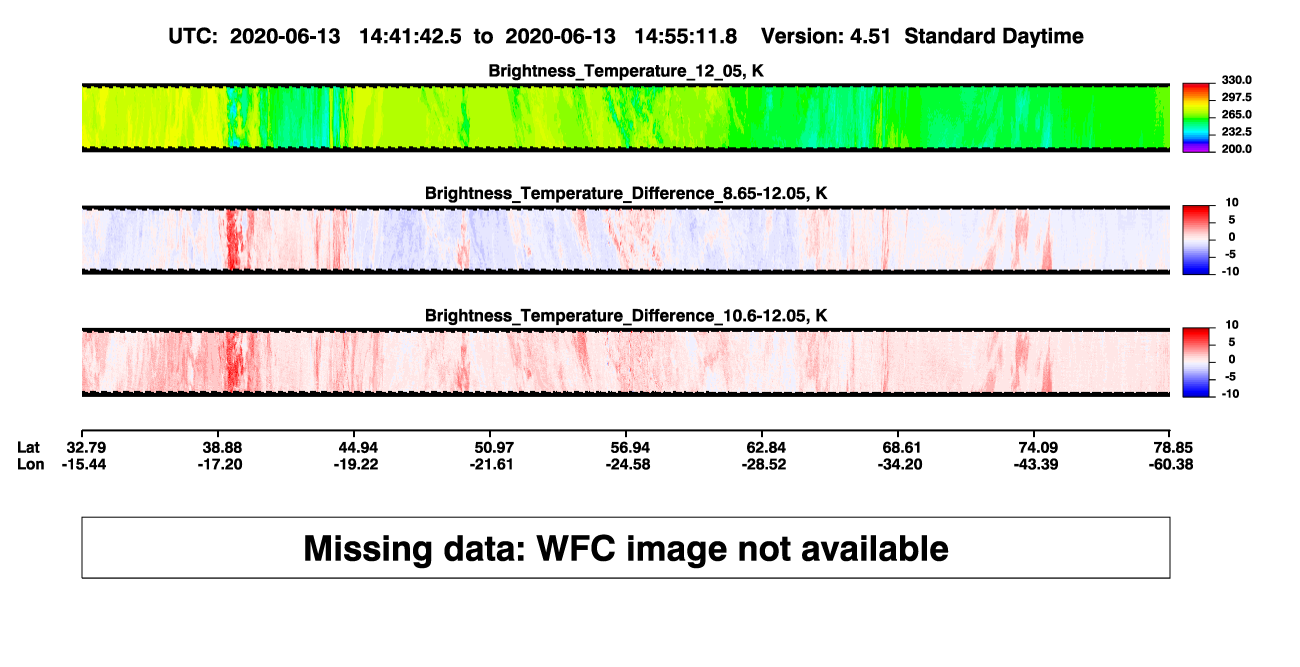Click the '-10' label on the 8.65-12.05 color bar
Viewport: 1300px width, 667px height.
click(x=1230, y=271)
